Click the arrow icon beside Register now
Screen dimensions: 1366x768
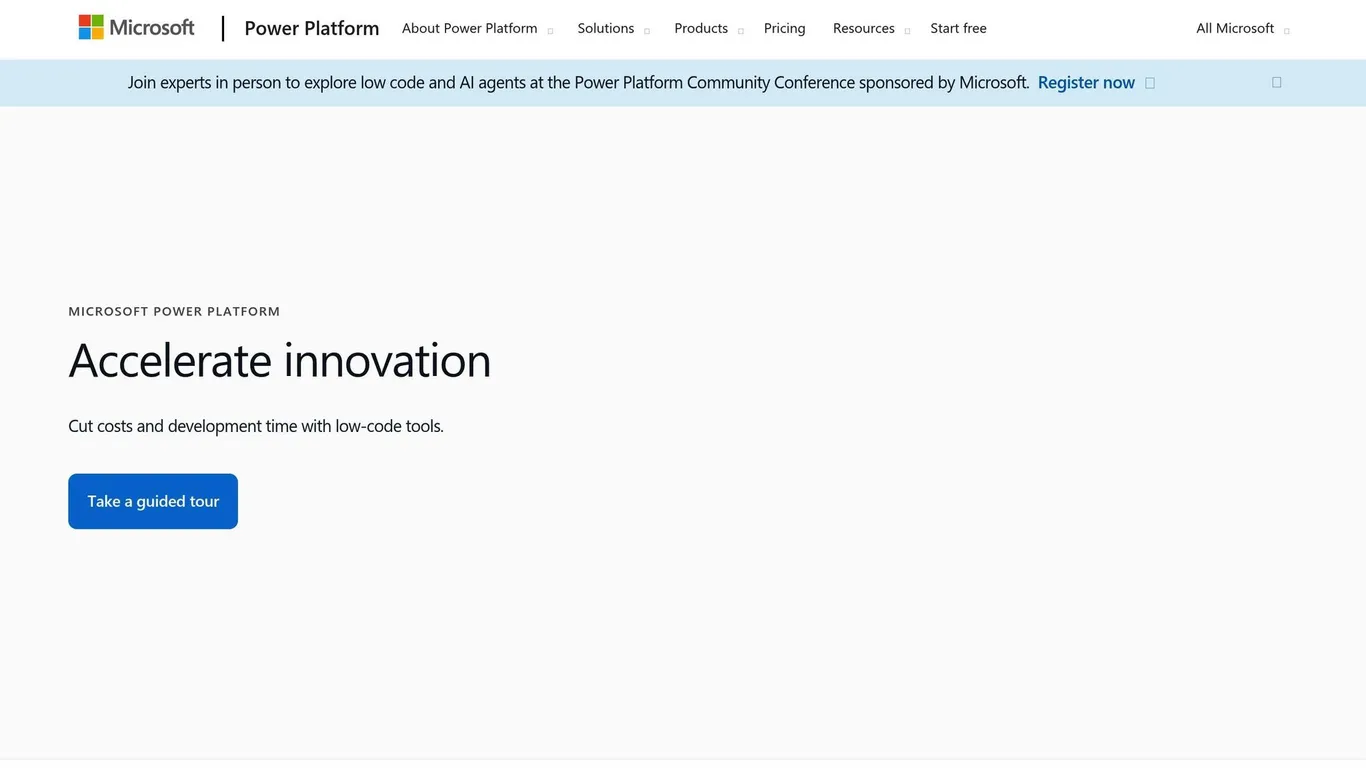click(x=1150, y=83)
